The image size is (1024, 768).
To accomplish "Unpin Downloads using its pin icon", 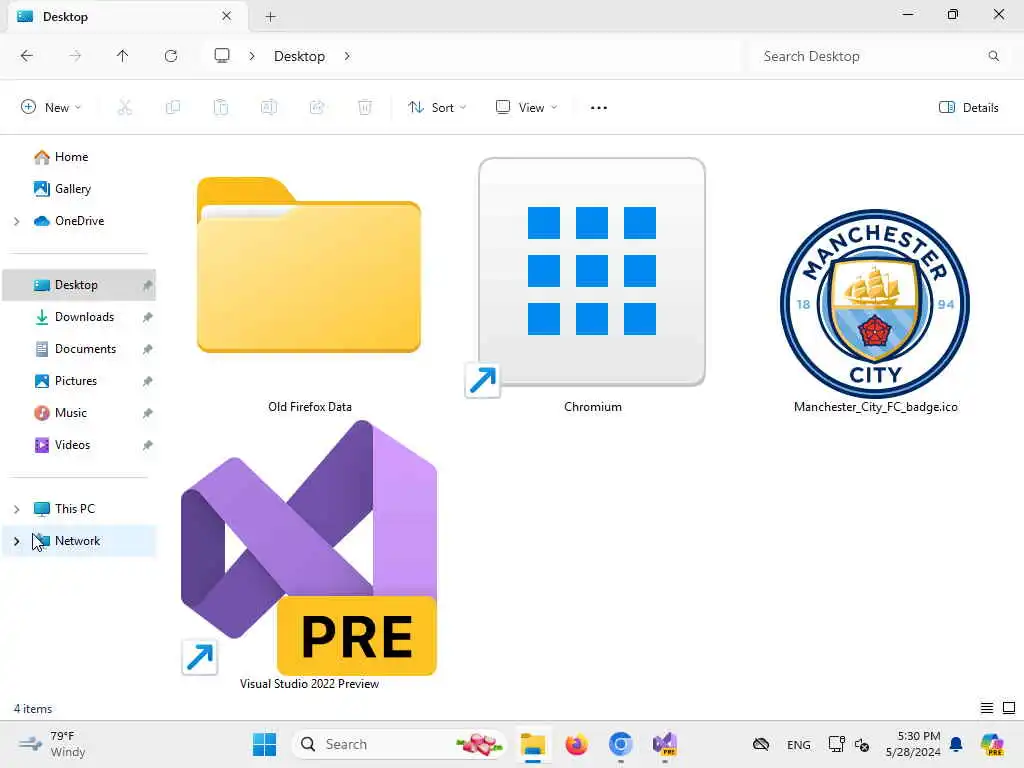I will point(148,317).
